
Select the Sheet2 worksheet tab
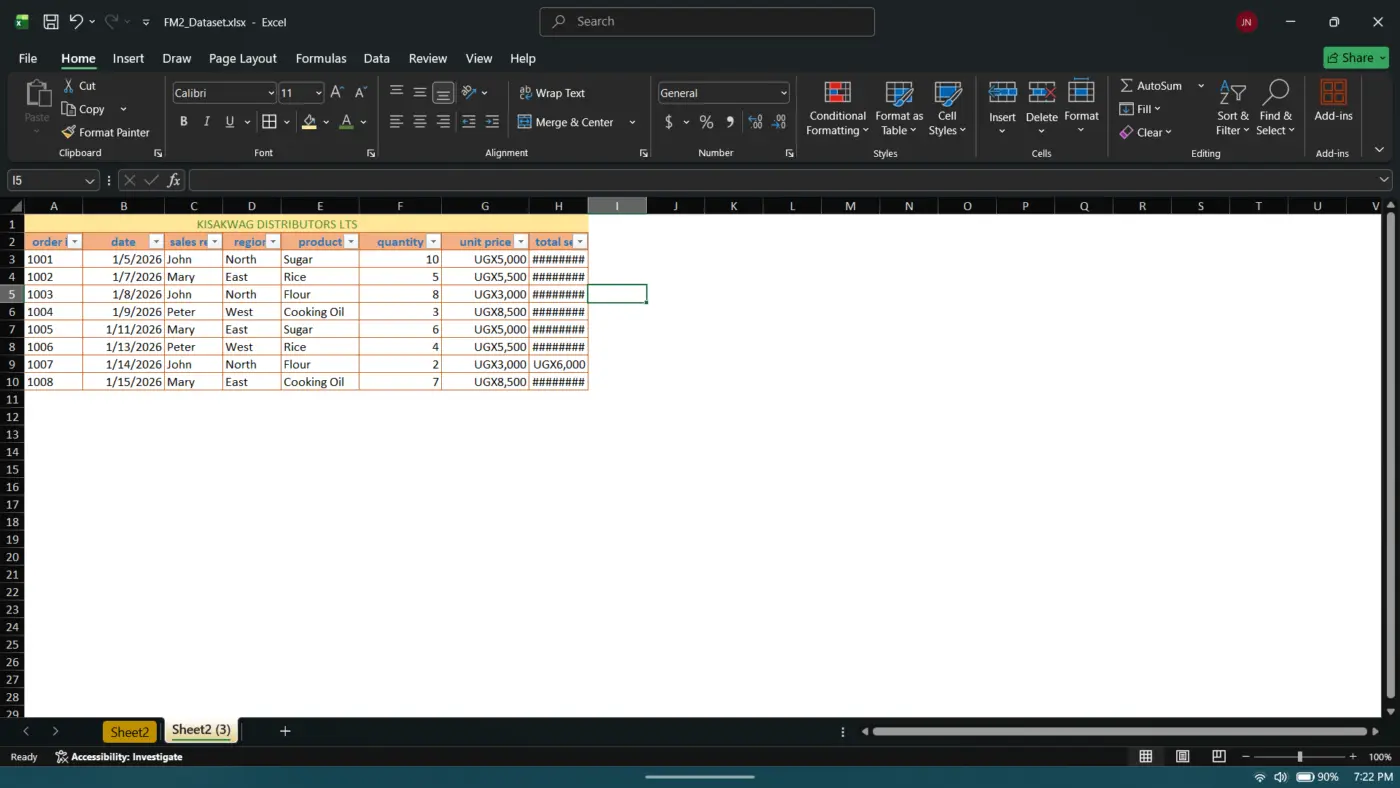tap(130, 732)
